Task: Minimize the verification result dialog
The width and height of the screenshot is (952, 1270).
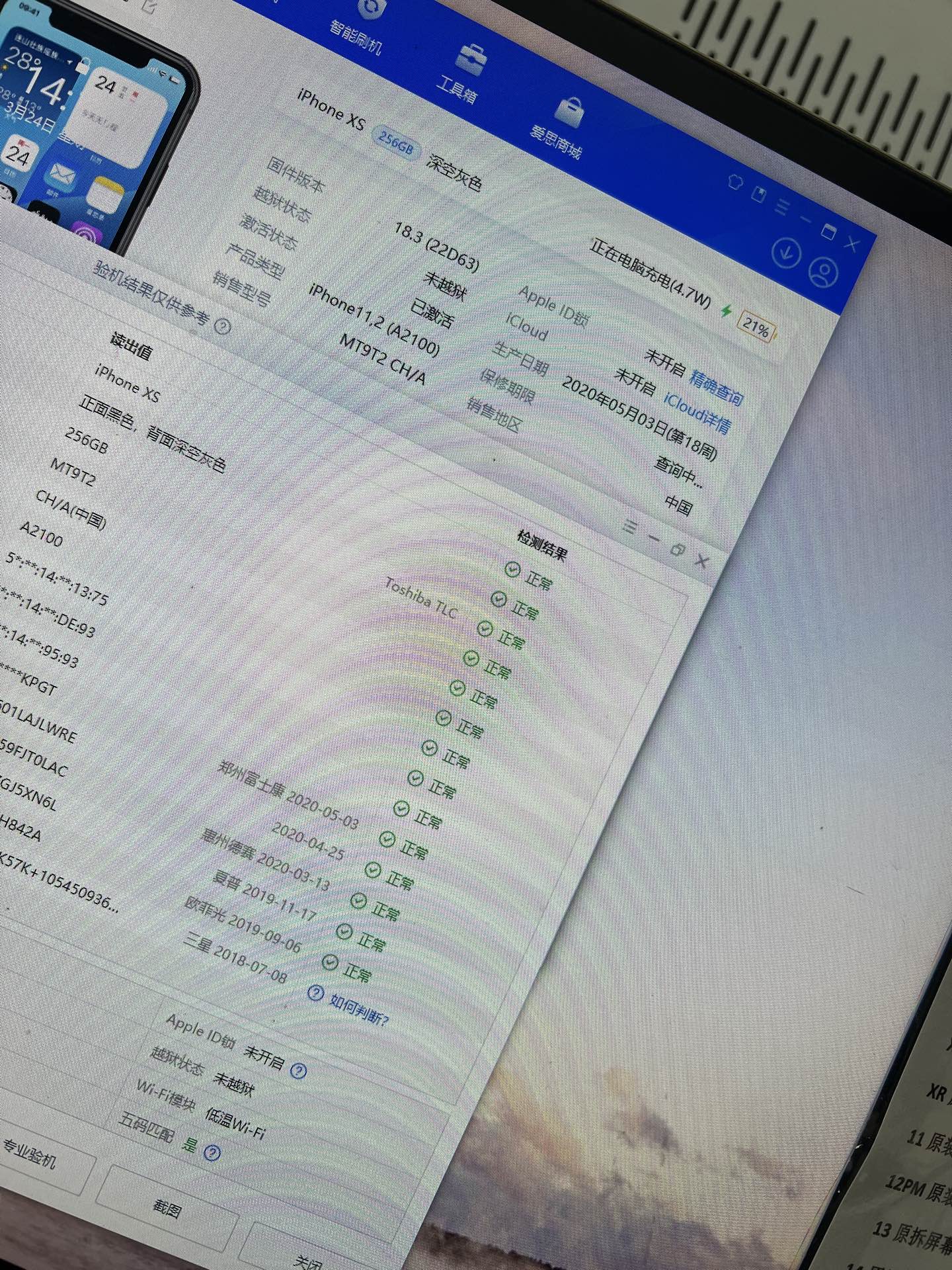Action: 653,538
